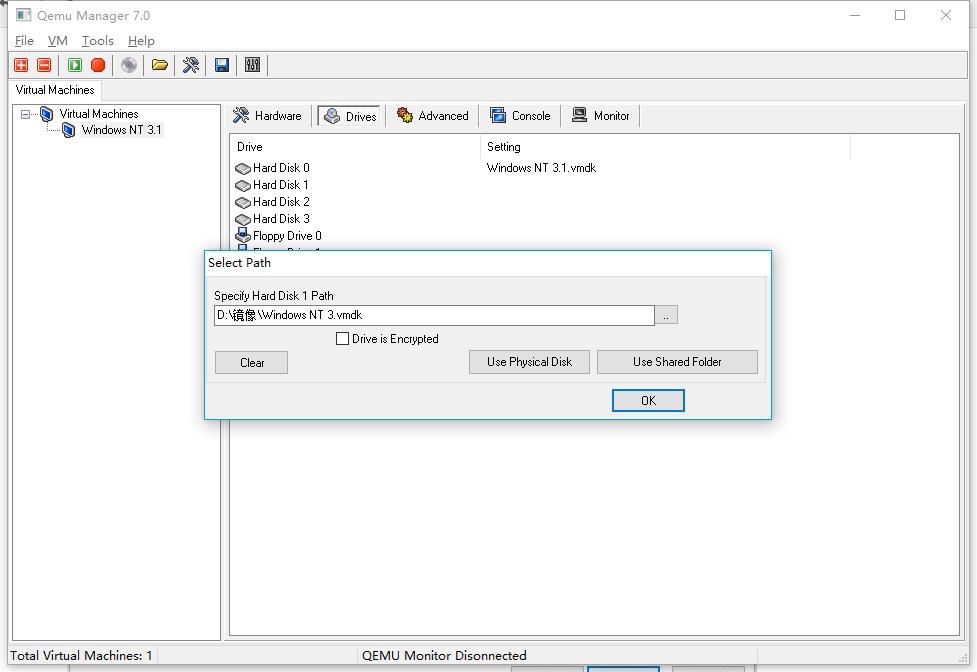Screen dimensions: 977x672
Task: Switch to the Hardware tab
Action: click(x=267, y=116)
